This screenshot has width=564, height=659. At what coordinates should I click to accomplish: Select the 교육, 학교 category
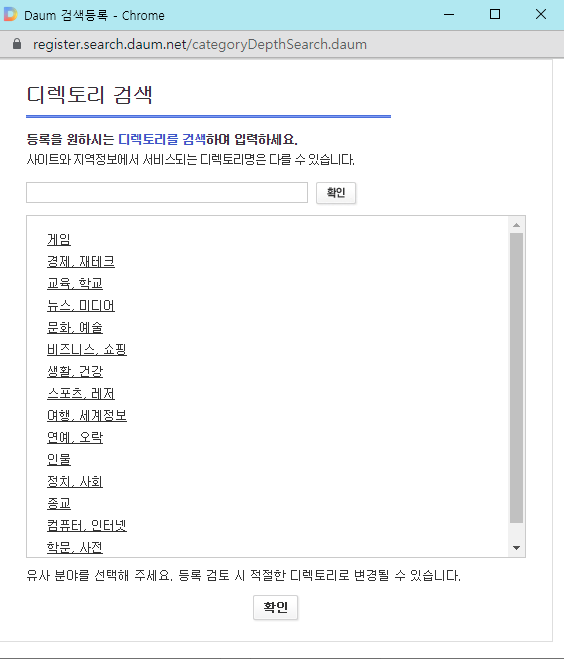(75, 283)
